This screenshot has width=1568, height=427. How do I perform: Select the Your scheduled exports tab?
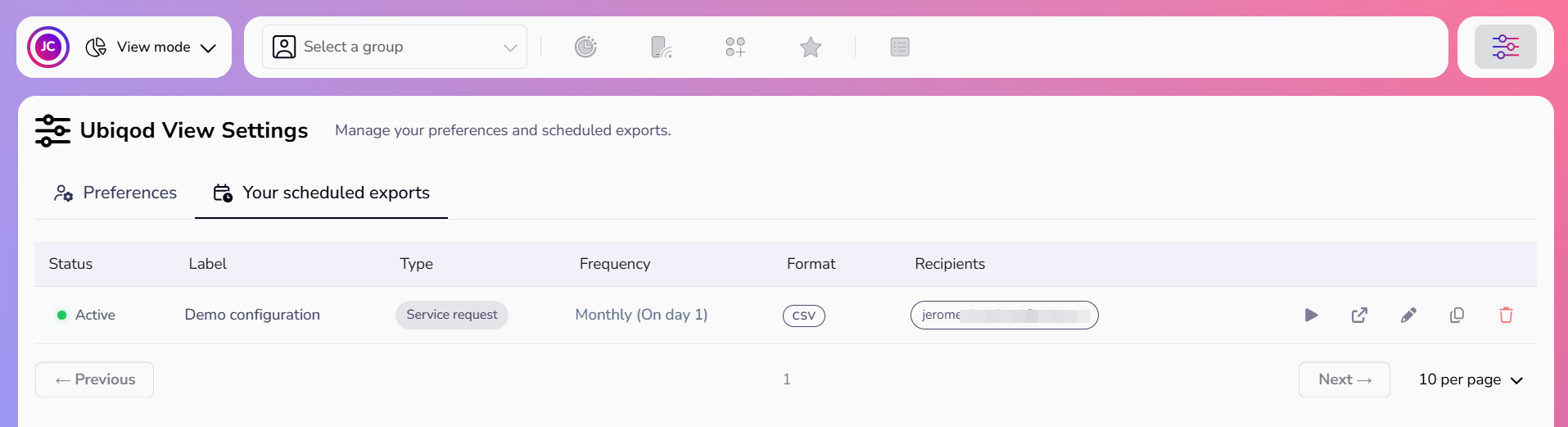tap(321, 193)
